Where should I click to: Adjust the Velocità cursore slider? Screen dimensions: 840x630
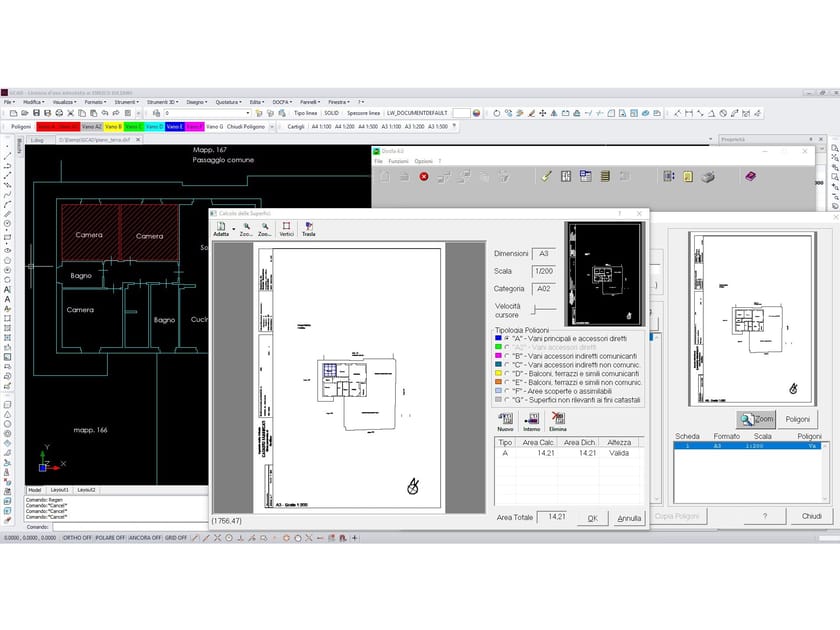534,307
